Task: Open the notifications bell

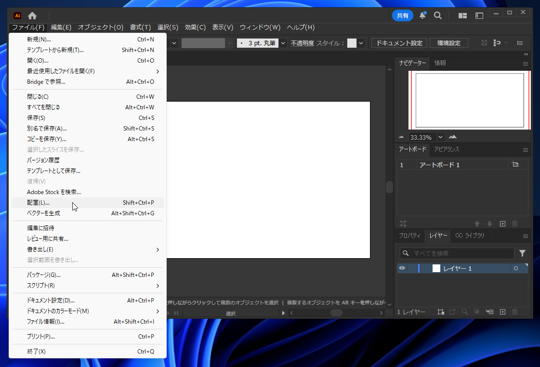Action: (x=423, y=15)
